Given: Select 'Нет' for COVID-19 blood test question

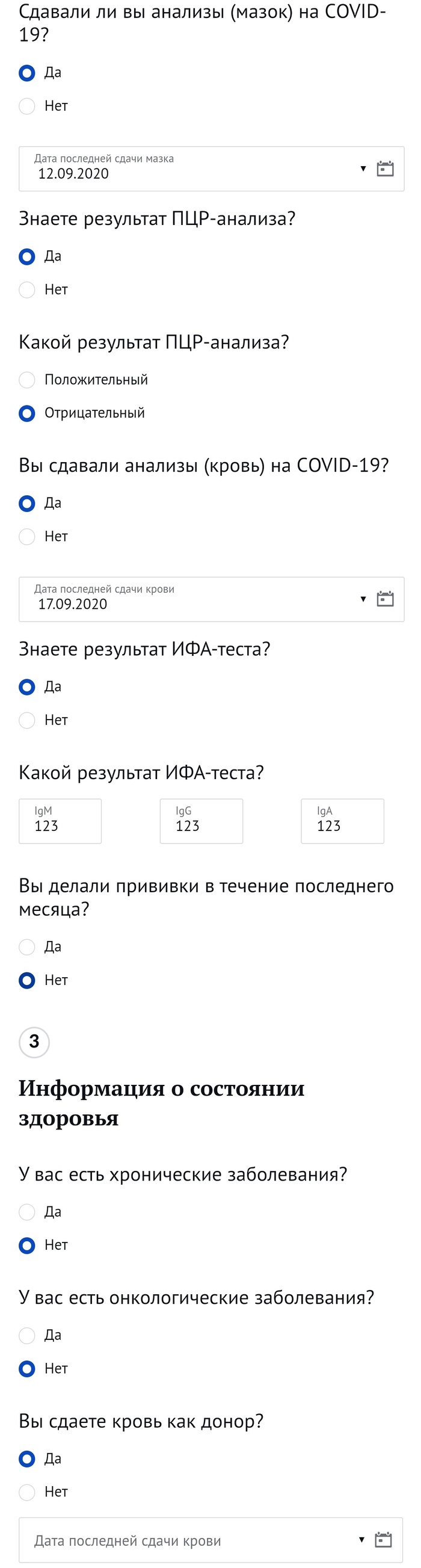Looking at the screenshot, I should [x=27, y=536].
